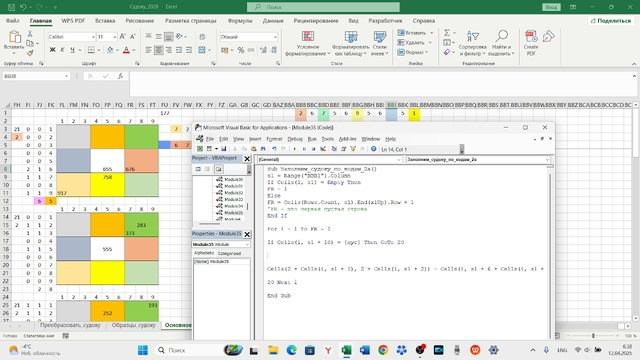This screenshot has height=360, width=640.
Task: Open the (General) object dropdown in VBA
Action: pos(399,160)
